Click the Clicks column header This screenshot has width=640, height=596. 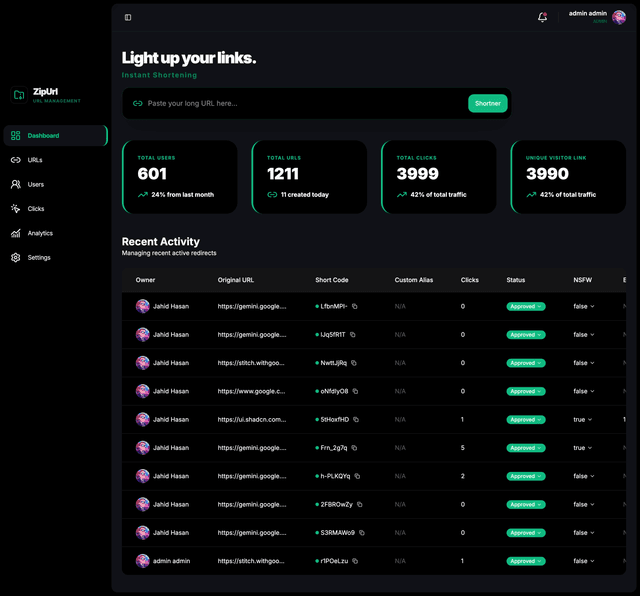[470, 280]
